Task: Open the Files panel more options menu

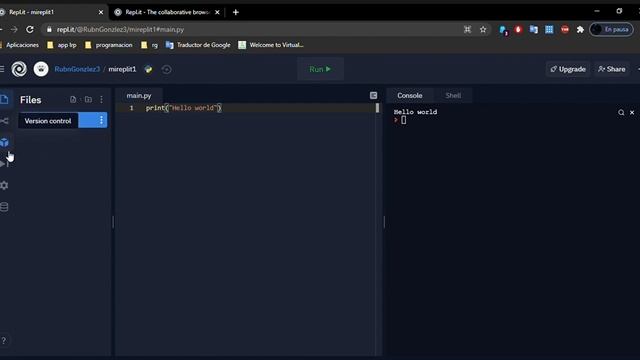Action: 101,100
